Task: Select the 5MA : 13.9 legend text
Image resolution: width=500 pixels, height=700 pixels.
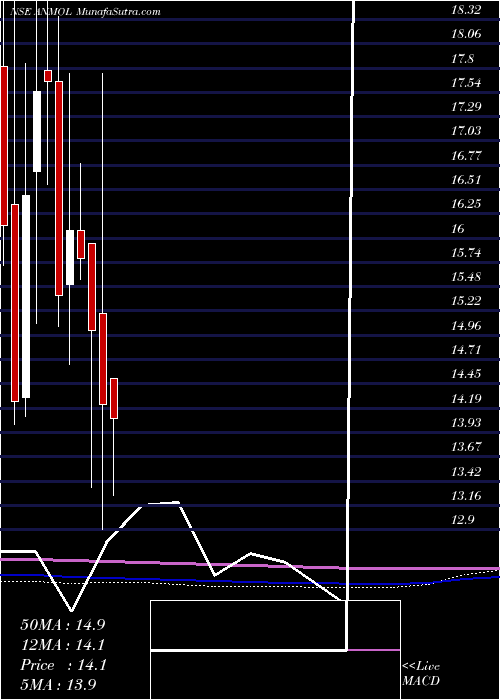Action: click(59, 685)
